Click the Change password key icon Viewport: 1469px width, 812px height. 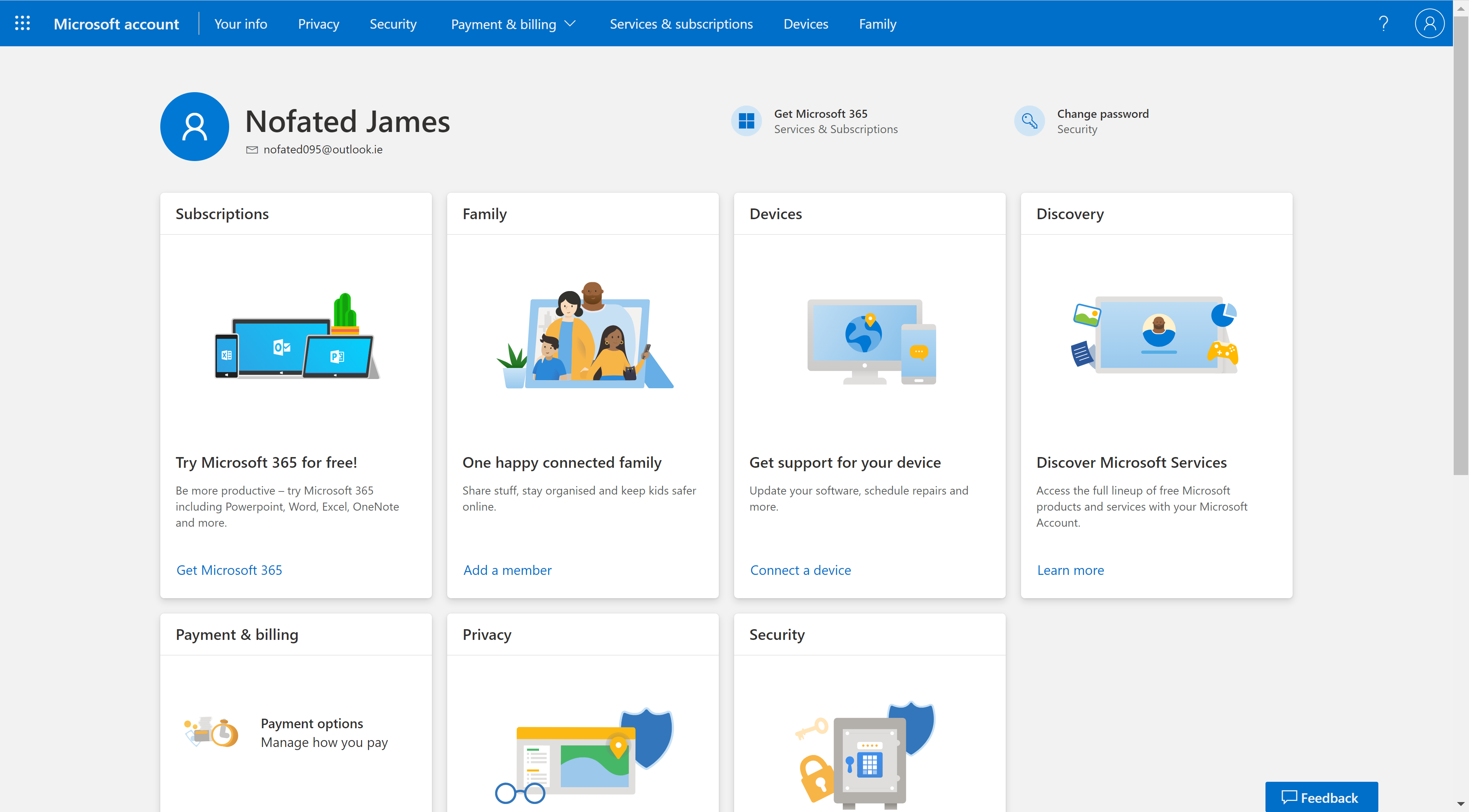tap(1029, 121)
